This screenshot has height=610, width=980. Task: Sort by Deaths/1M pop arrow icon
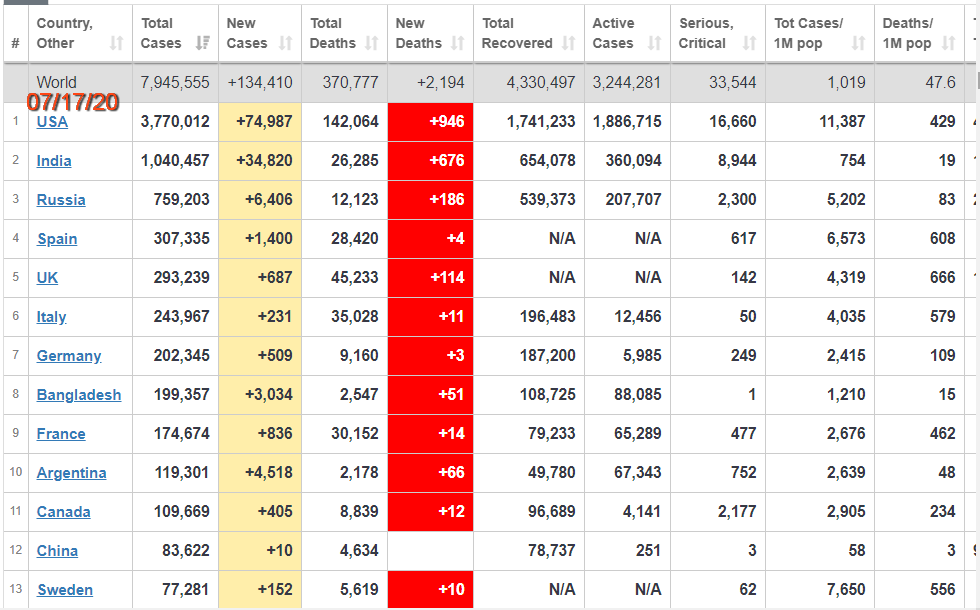point(952,43)
